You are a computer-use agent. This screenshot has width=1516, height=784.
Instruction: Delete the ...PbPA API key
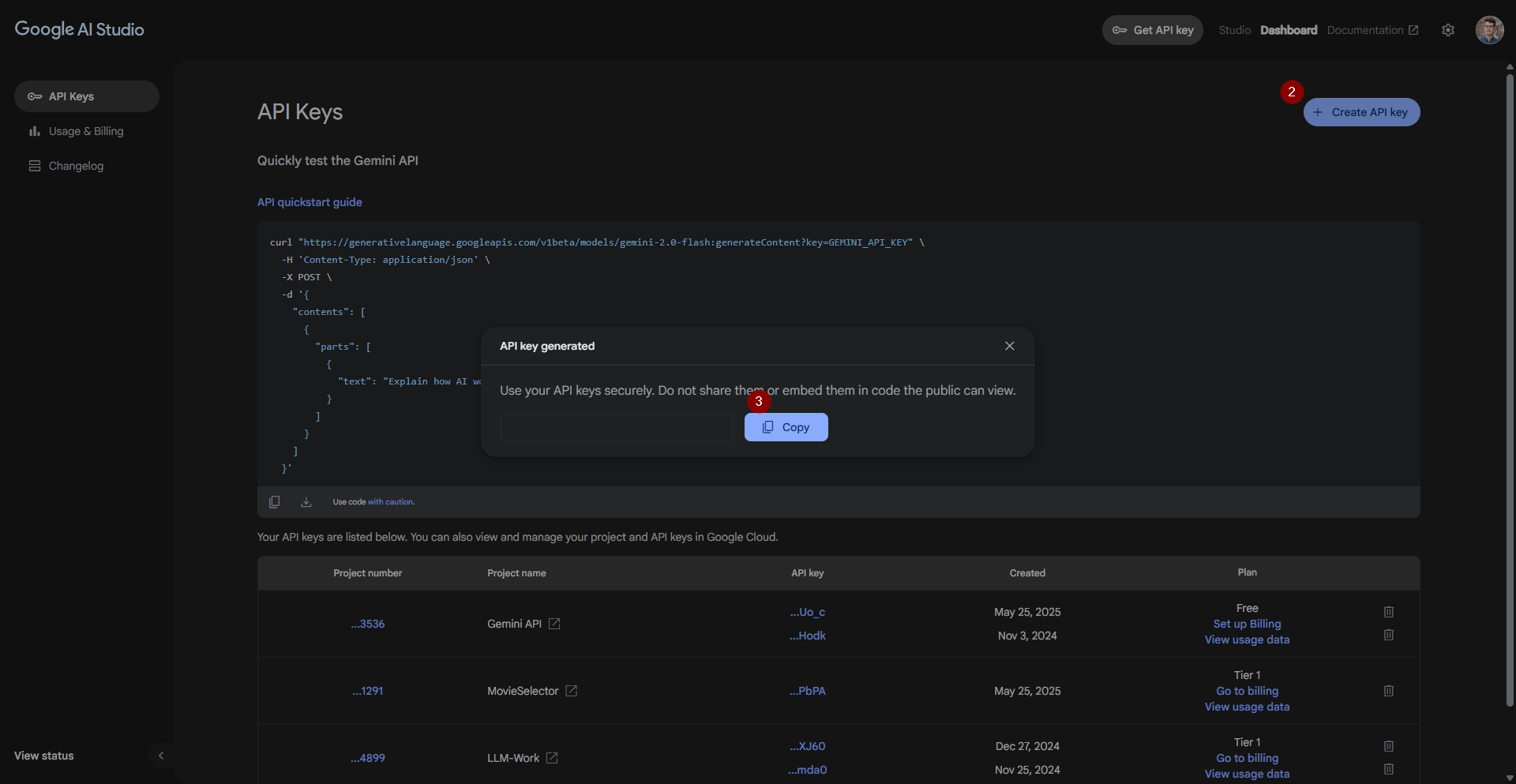pos(1389,691)
